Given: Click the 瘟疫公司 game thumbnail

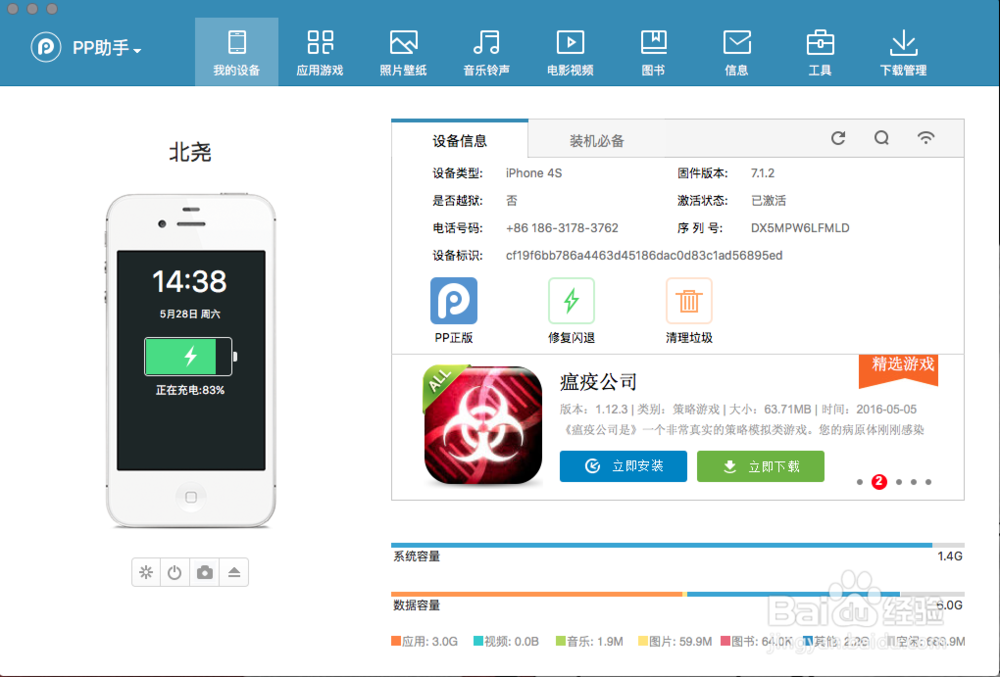Looking at the screenshot, I should point(483,425).
